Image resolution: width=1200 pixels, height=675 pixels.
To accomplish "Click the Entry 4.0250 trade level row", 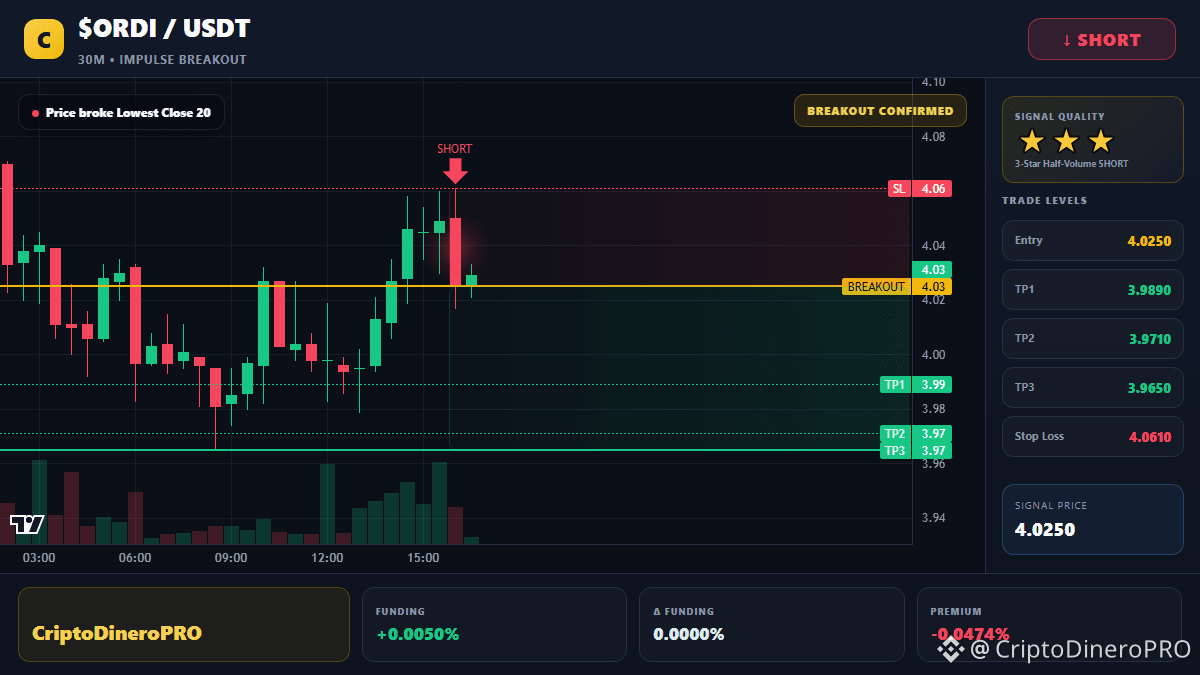I will [1093, 240].
